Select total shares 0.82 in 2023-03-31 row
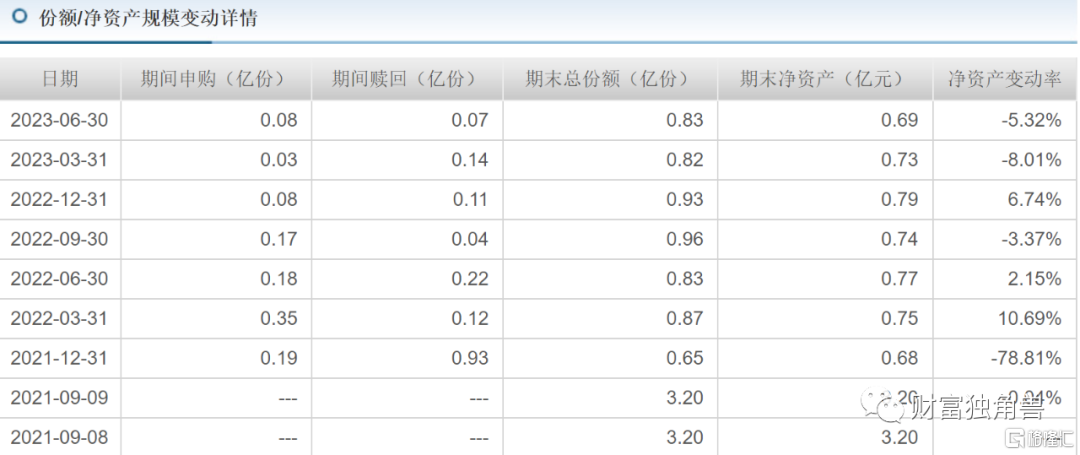This screenshot has height=455, width=1080. pos(685,160)
